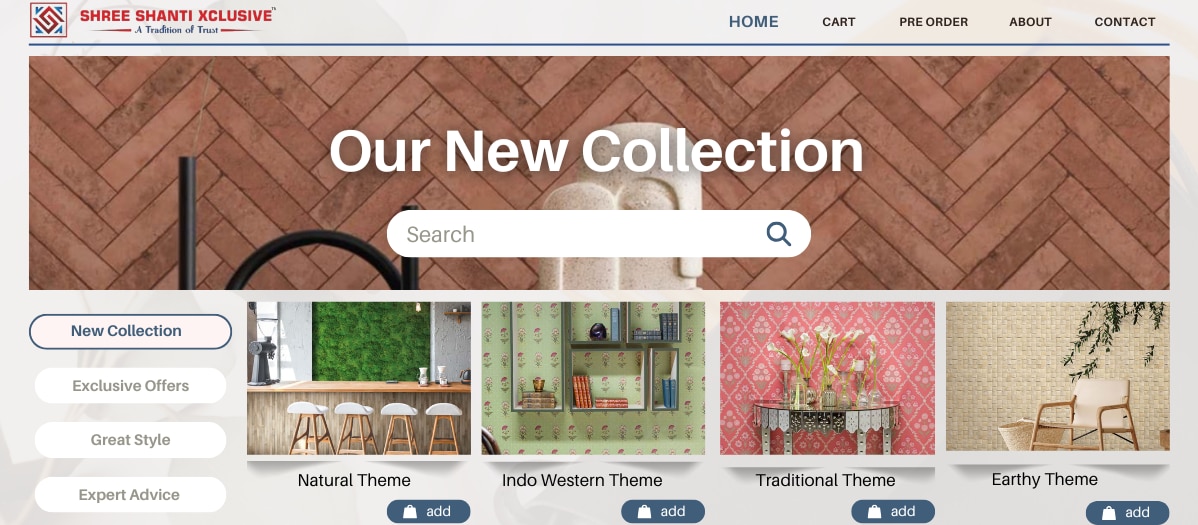Open the HOME menu item
Viewport: 1198px width, 525px height.
coord(753,22)
